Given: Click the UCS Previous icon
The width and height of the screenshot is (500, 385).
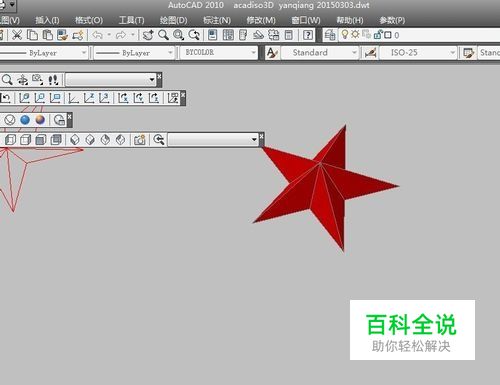Looking at the screenshot, I should pyautogui.click(x=7, y=98).
